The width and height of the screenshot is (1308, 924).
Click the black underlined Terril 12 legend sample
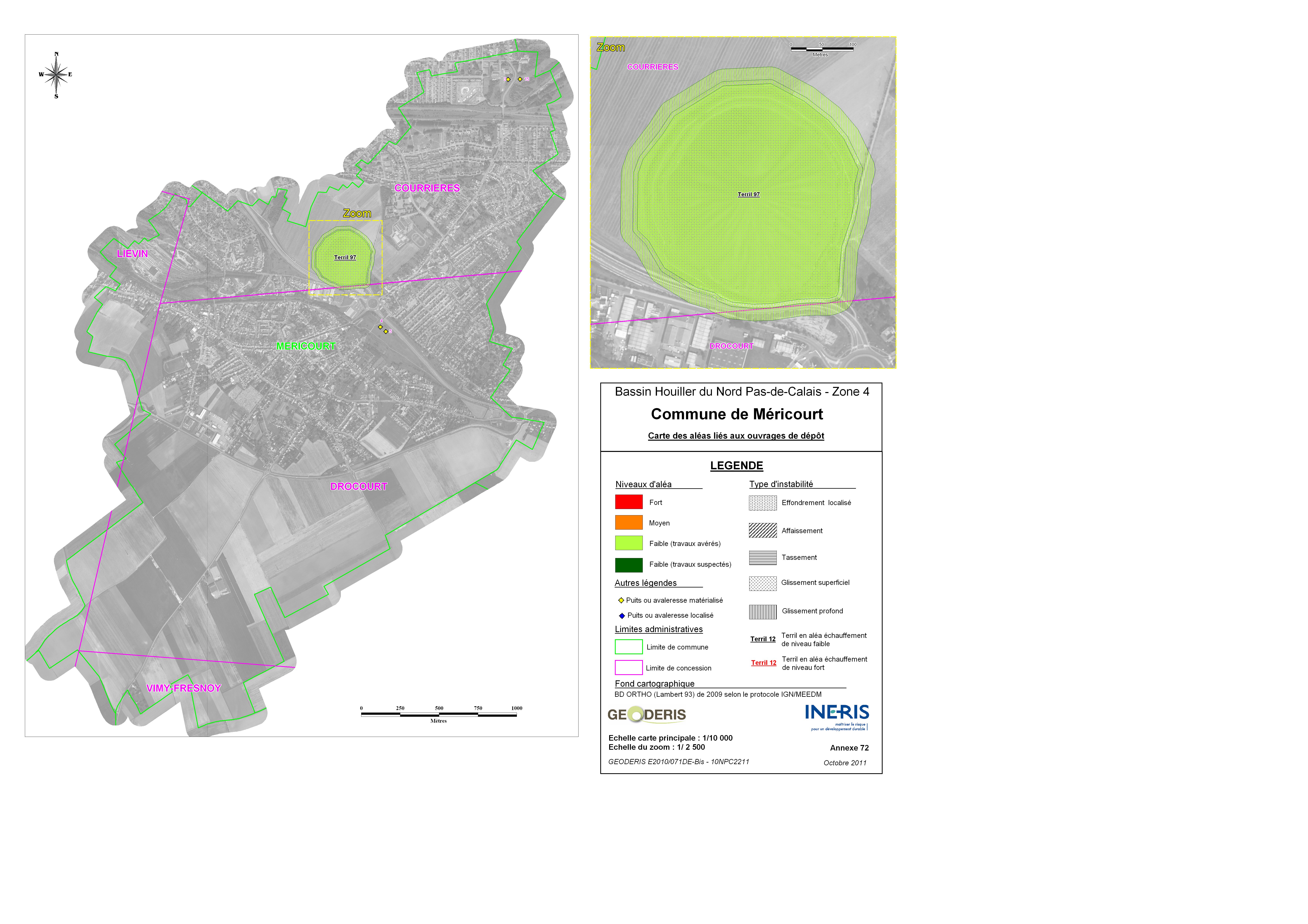pos(763,639)
